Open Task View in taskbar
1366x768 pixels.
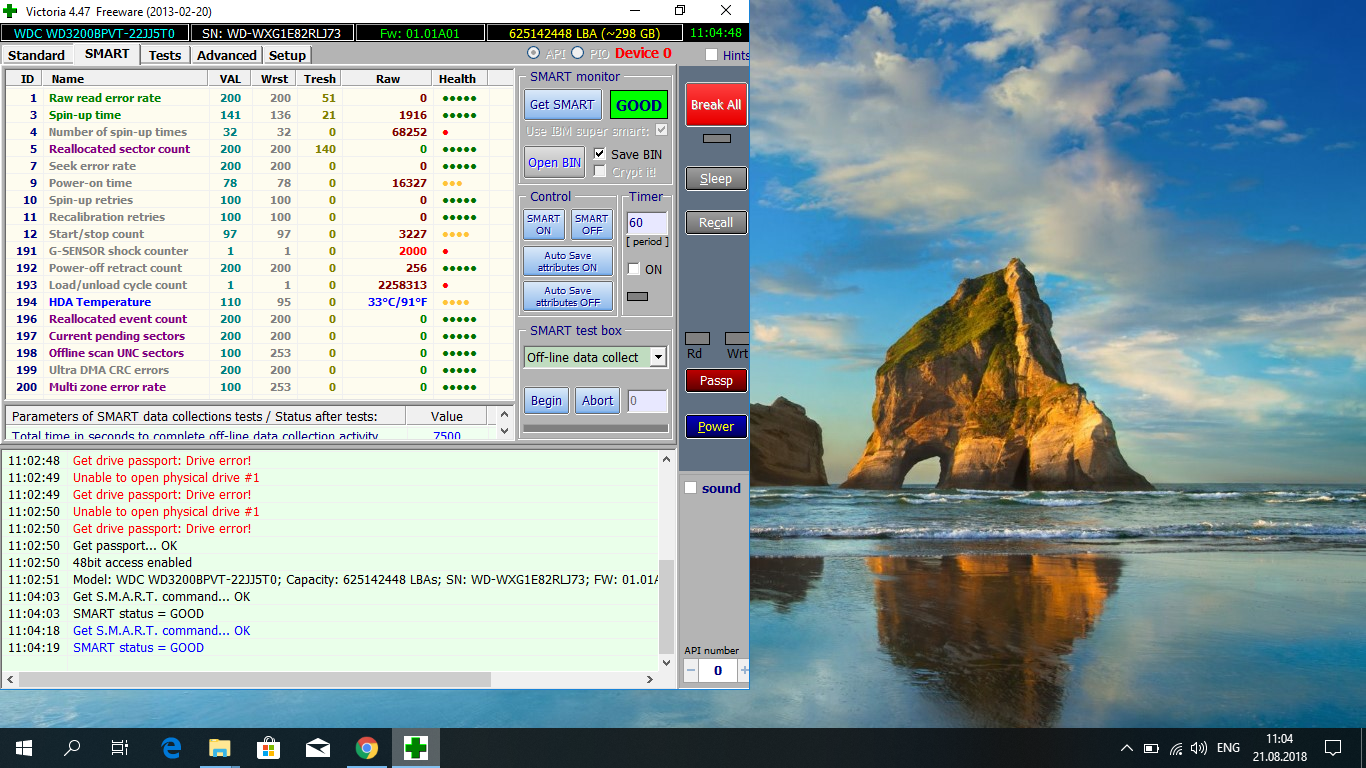[x=120, y=747]
